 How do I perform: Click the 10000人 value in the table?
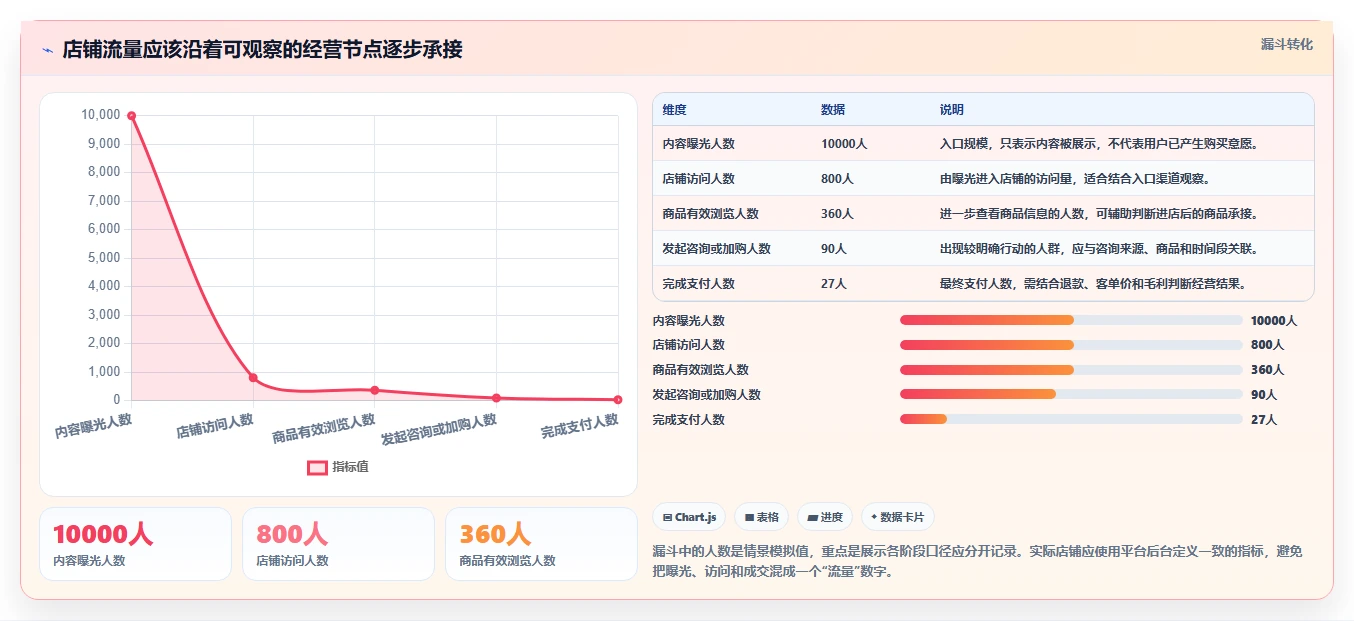click(844, 144)
